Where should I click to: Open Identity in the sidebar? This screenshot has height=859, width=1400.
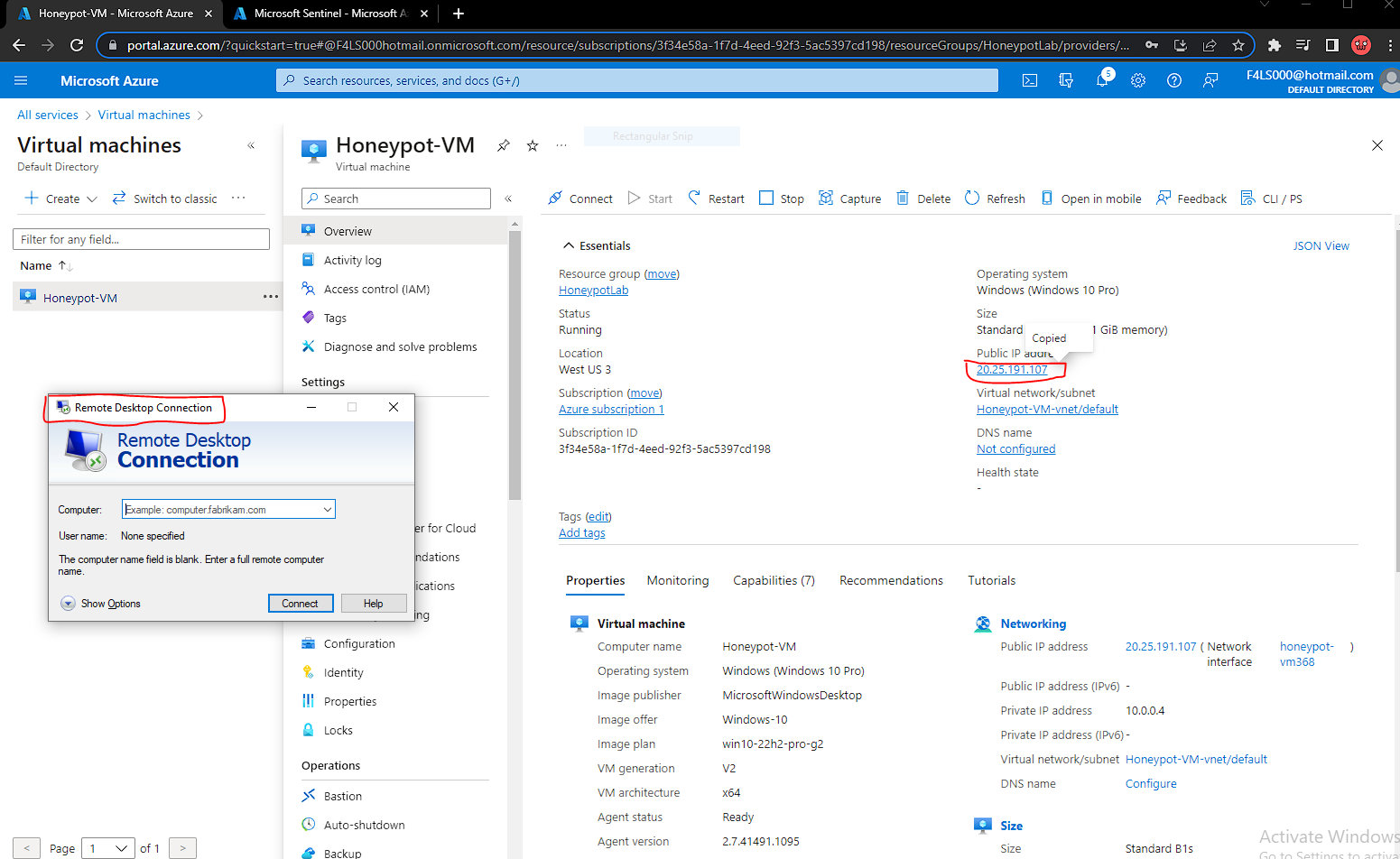[343, 672]
